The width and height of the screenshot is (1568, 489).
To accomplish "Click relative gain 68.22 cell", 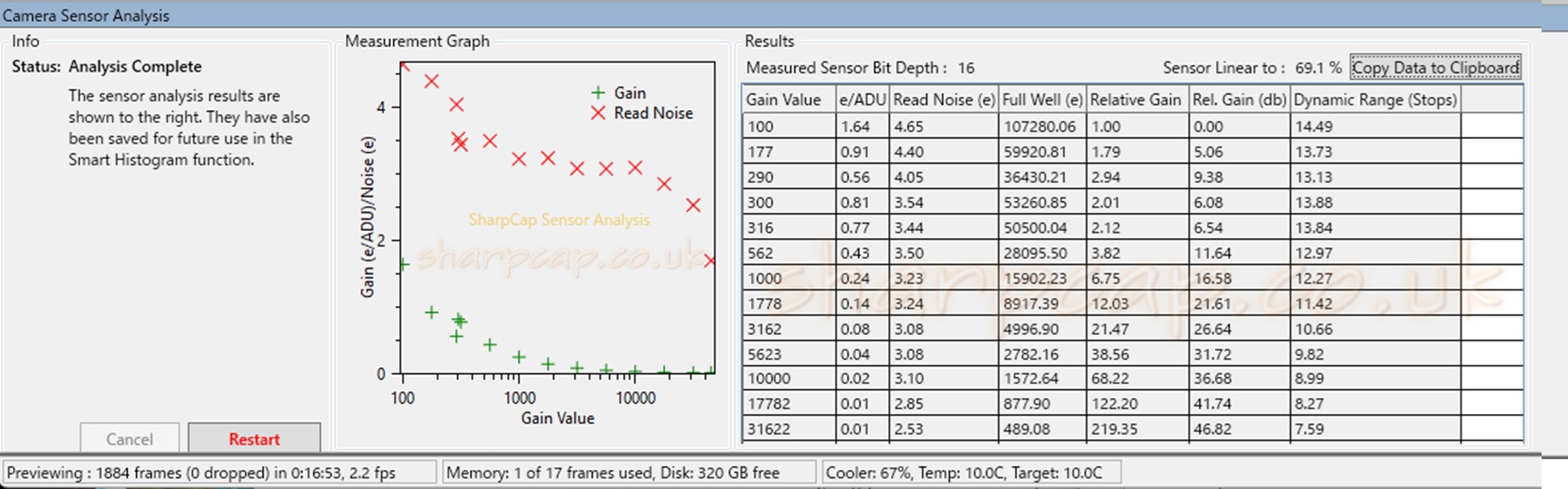I will (x=1137, y=378).
